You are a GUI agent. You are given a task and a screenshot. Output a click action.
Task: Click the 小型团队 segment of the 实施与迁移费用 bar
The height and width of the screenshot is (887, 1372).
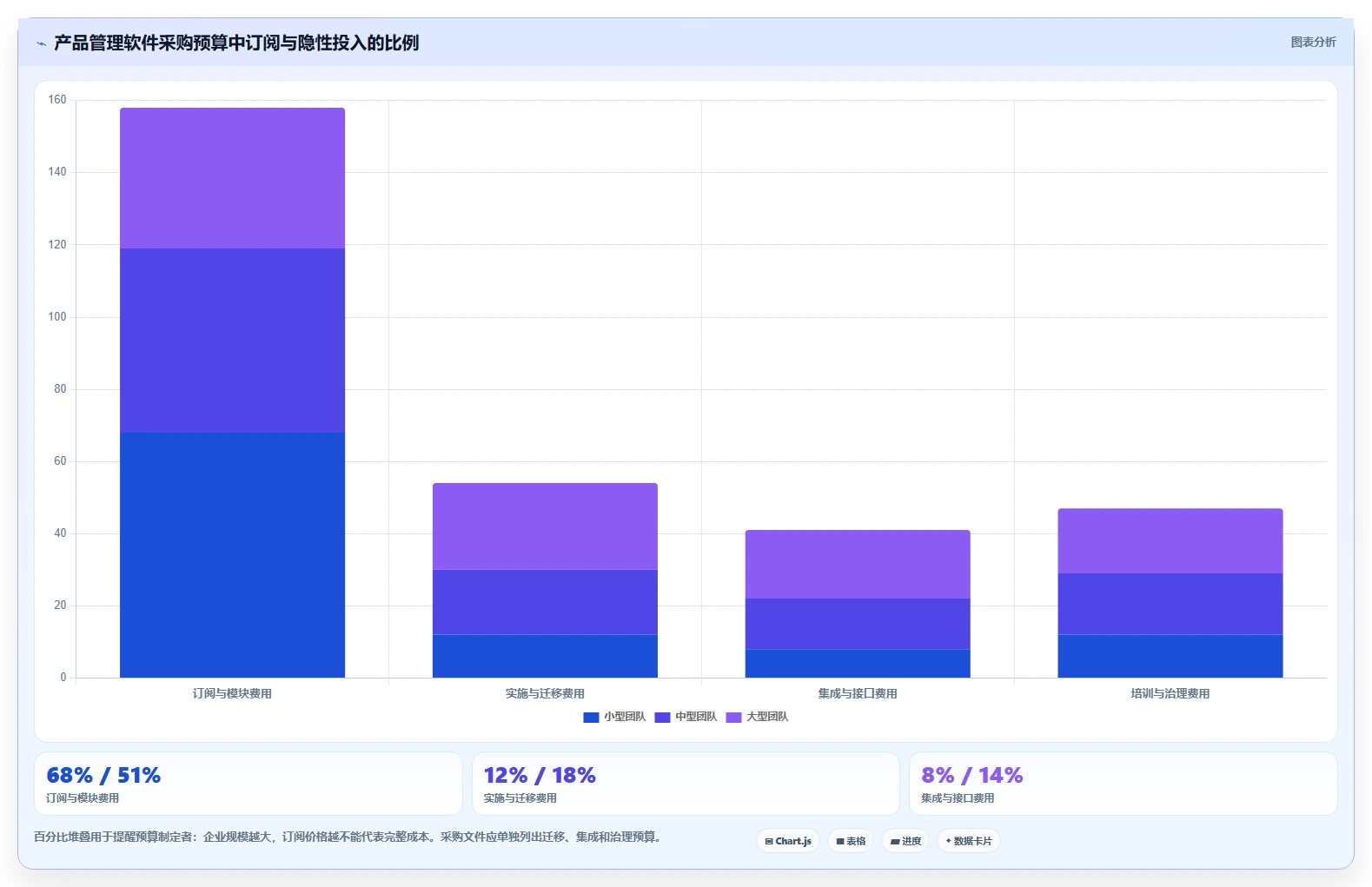click(x=545, y=656)
